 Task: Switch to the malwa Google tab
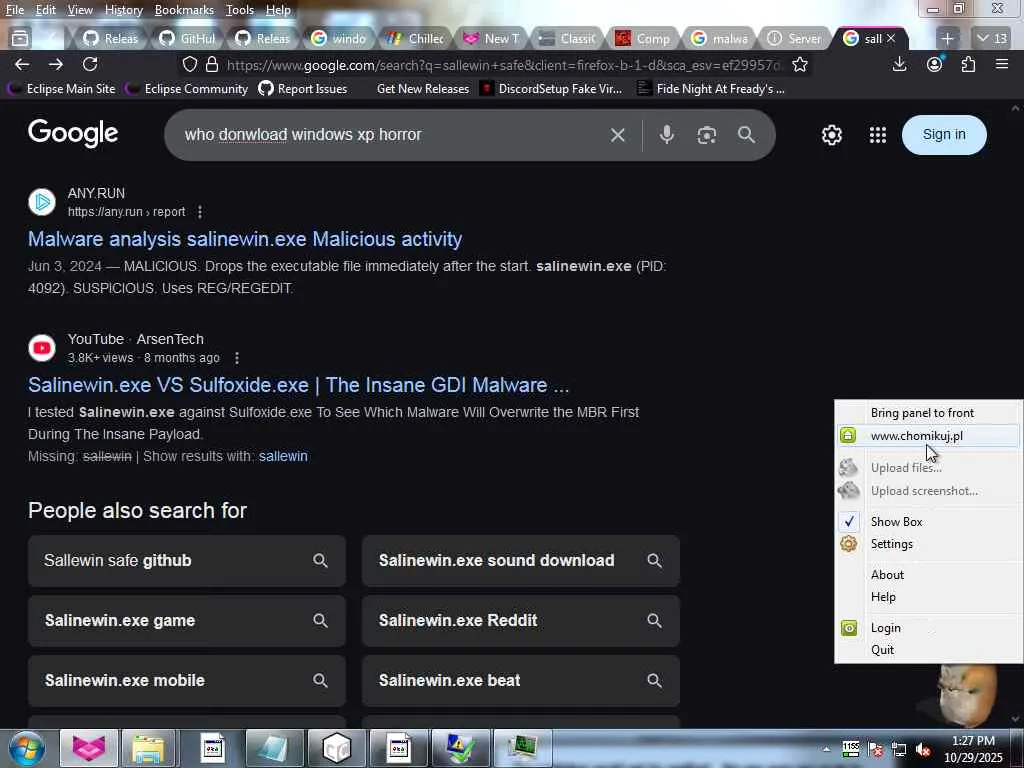point(719,39)
